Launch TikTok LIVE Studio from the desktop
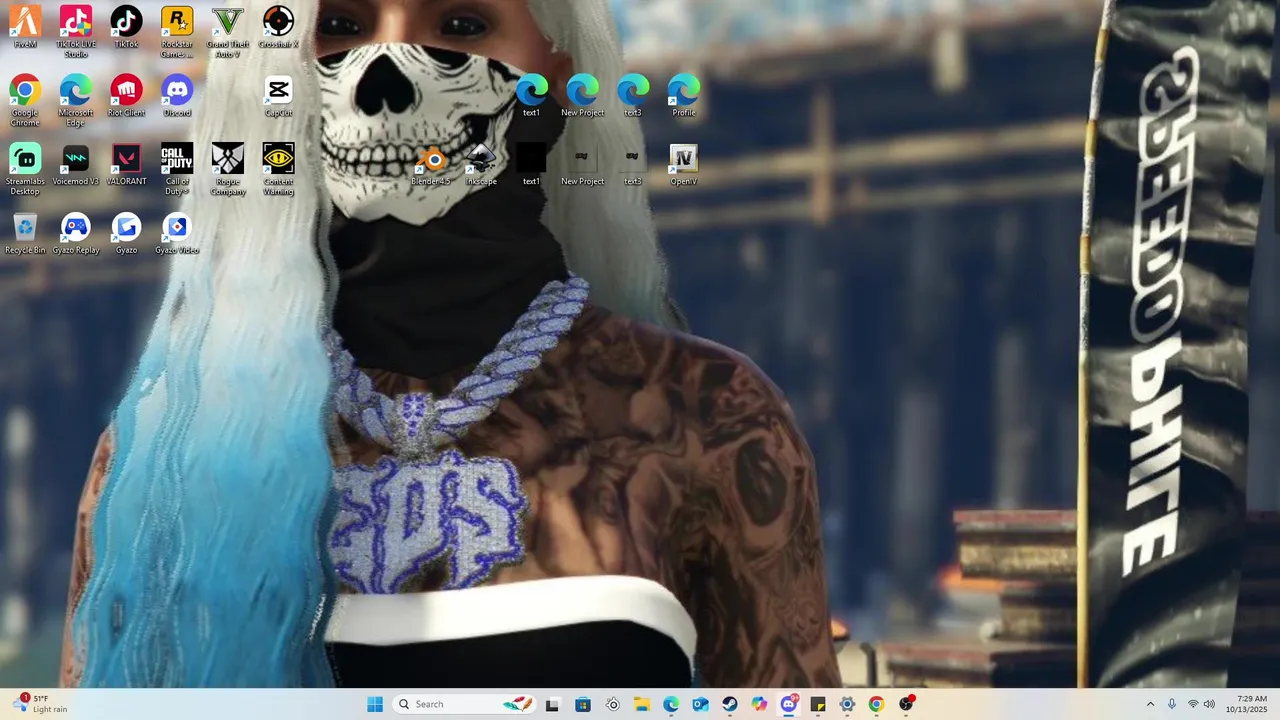This screenshot has height=720, width=1280. pyautogui.click(x=76, y=31)
